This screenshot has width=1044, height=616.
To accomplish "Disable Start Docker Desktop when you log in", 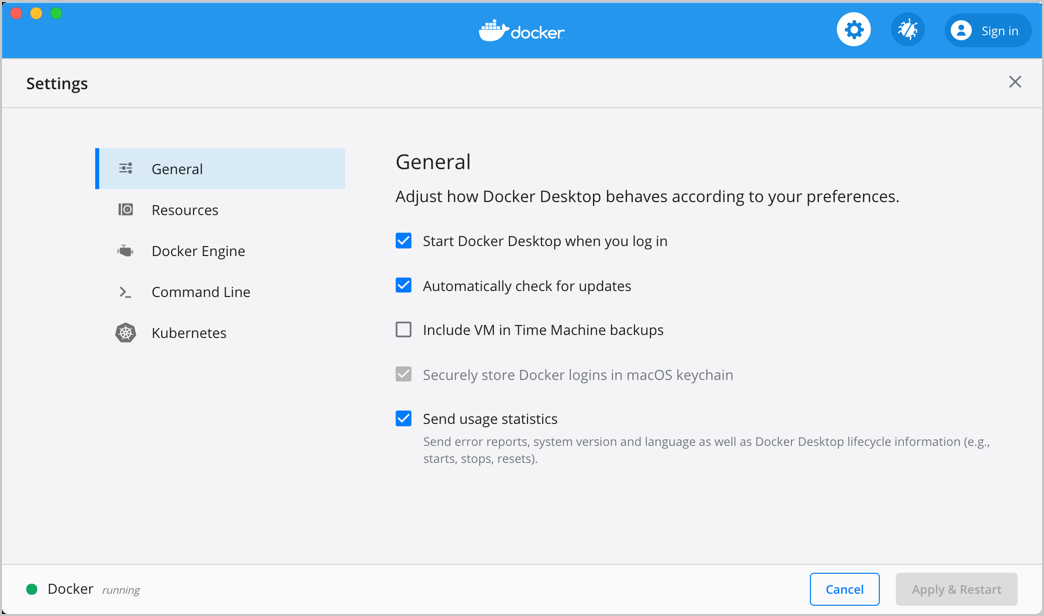I will tap(404, 241).
